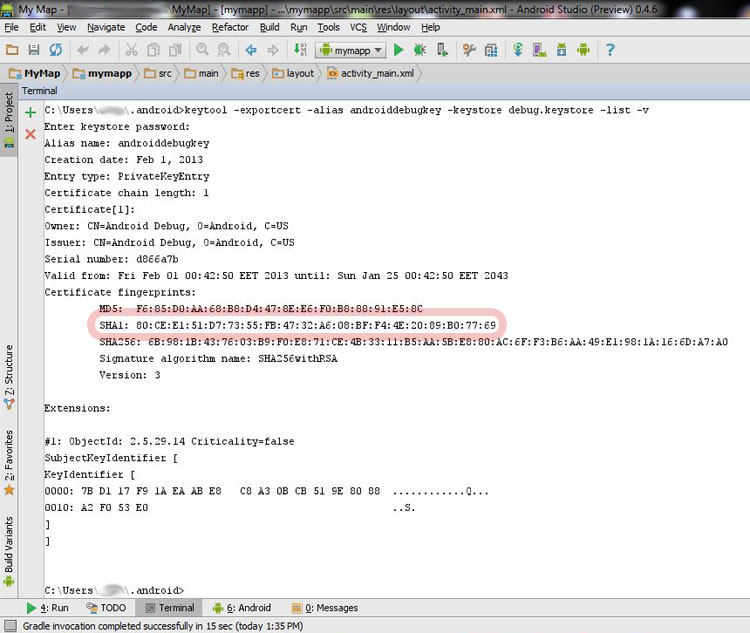Select layout breadcrumb folder

click(293, 73)
